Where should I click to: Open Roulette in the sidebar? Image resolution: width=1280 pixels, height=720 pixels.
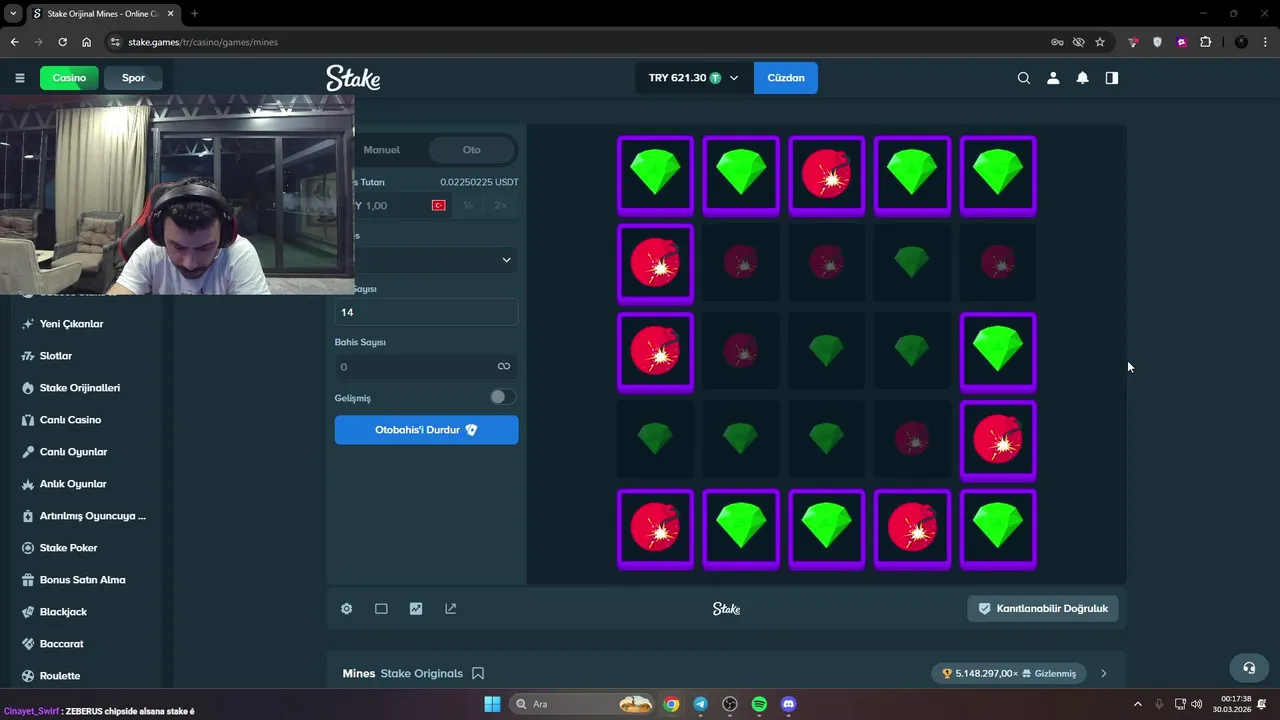[x=60, y=676]
